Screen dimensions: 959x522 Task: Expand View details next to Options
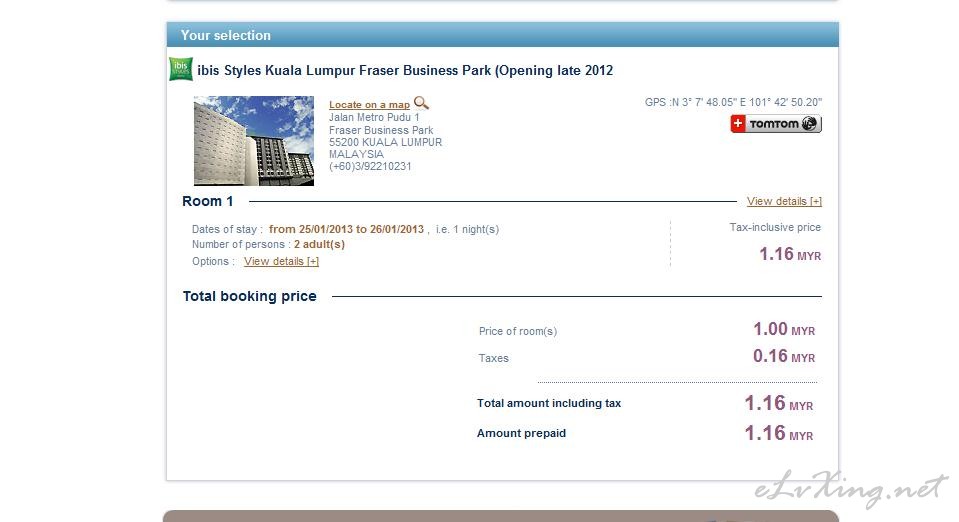[281, 261]
